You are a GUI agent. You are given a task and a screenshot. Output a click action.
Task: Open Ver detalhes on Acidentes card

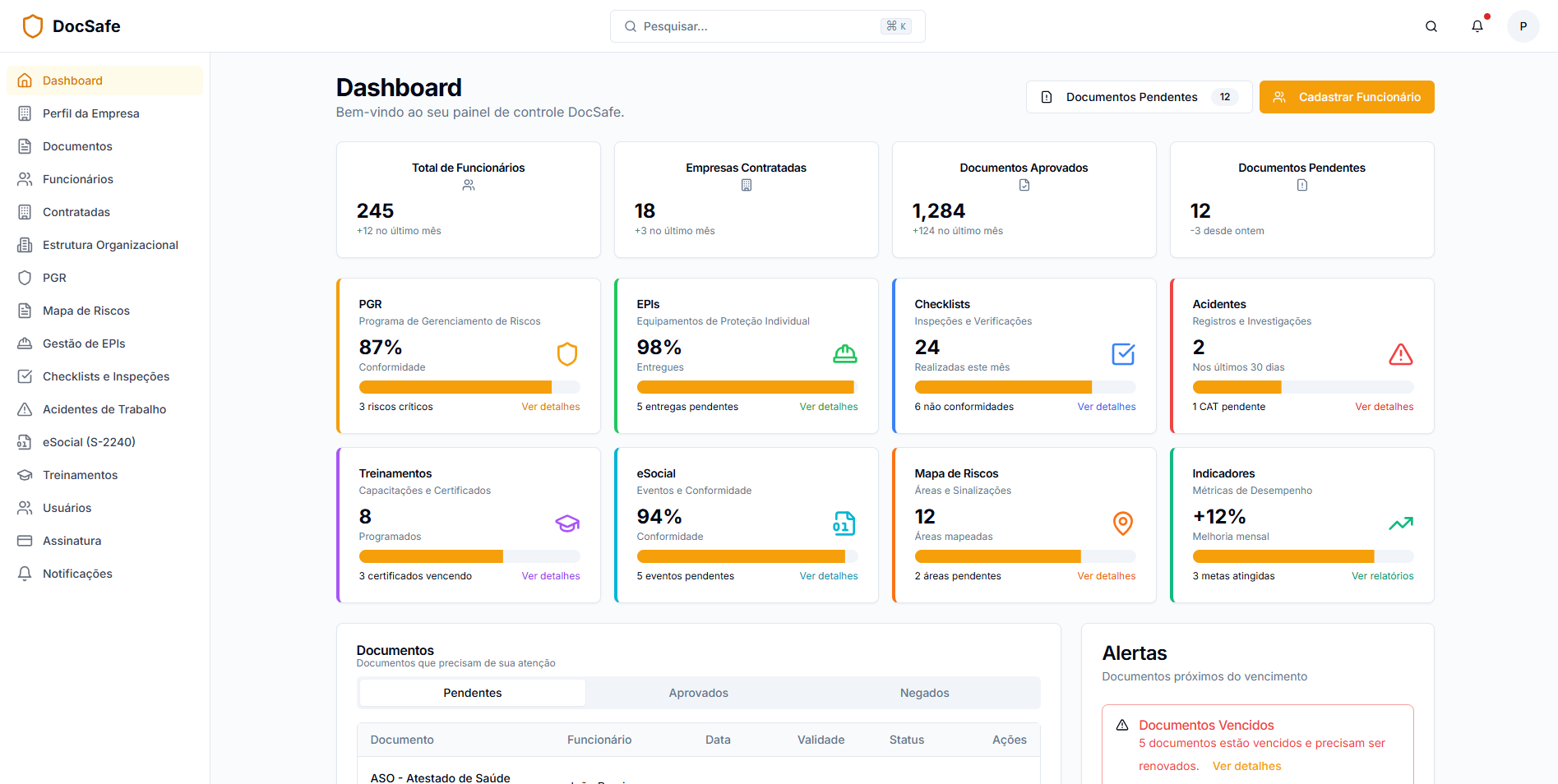(1385, 407)
